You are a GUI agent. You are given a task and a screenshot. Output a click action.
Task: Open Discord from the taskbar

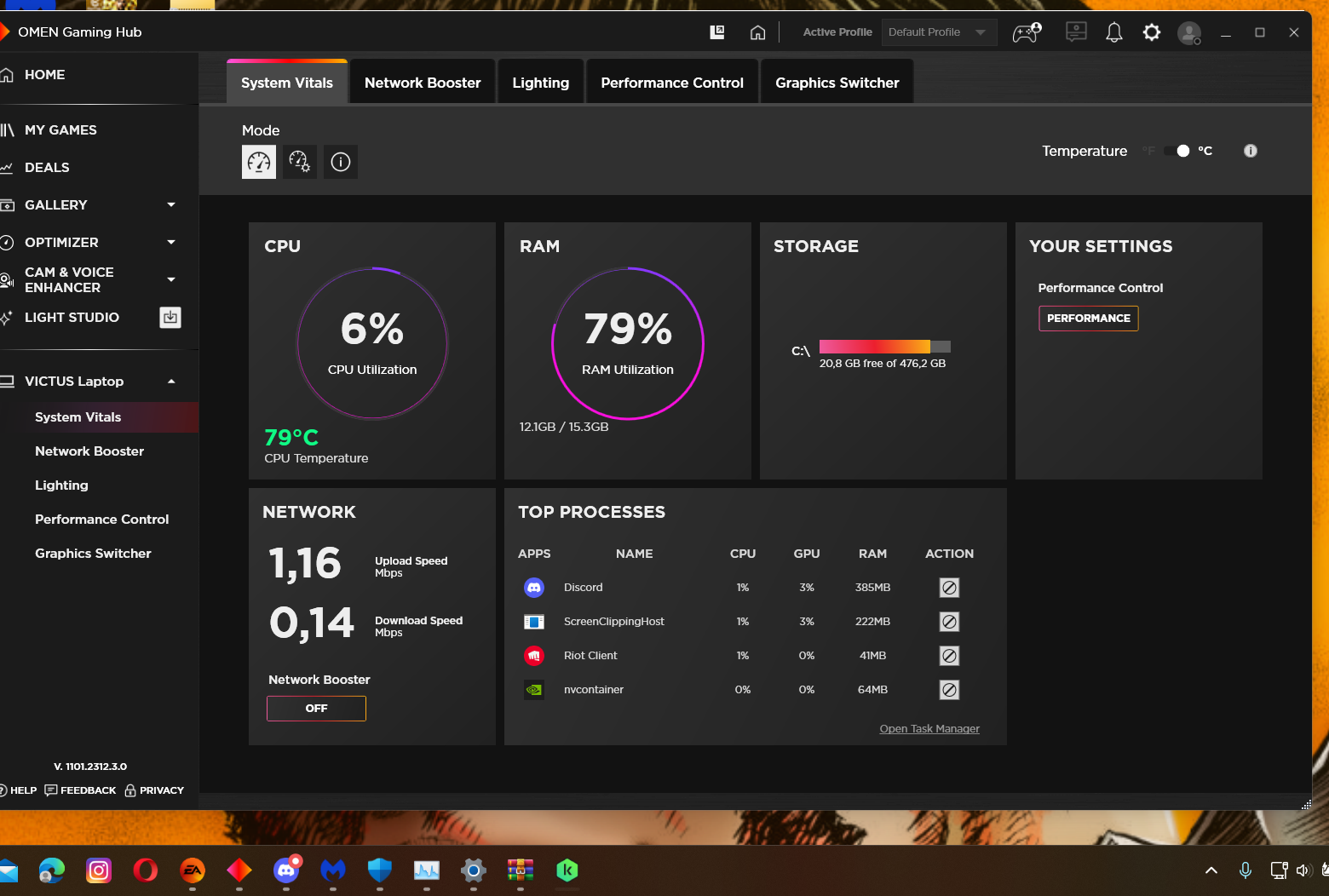[x=286, y=870]
